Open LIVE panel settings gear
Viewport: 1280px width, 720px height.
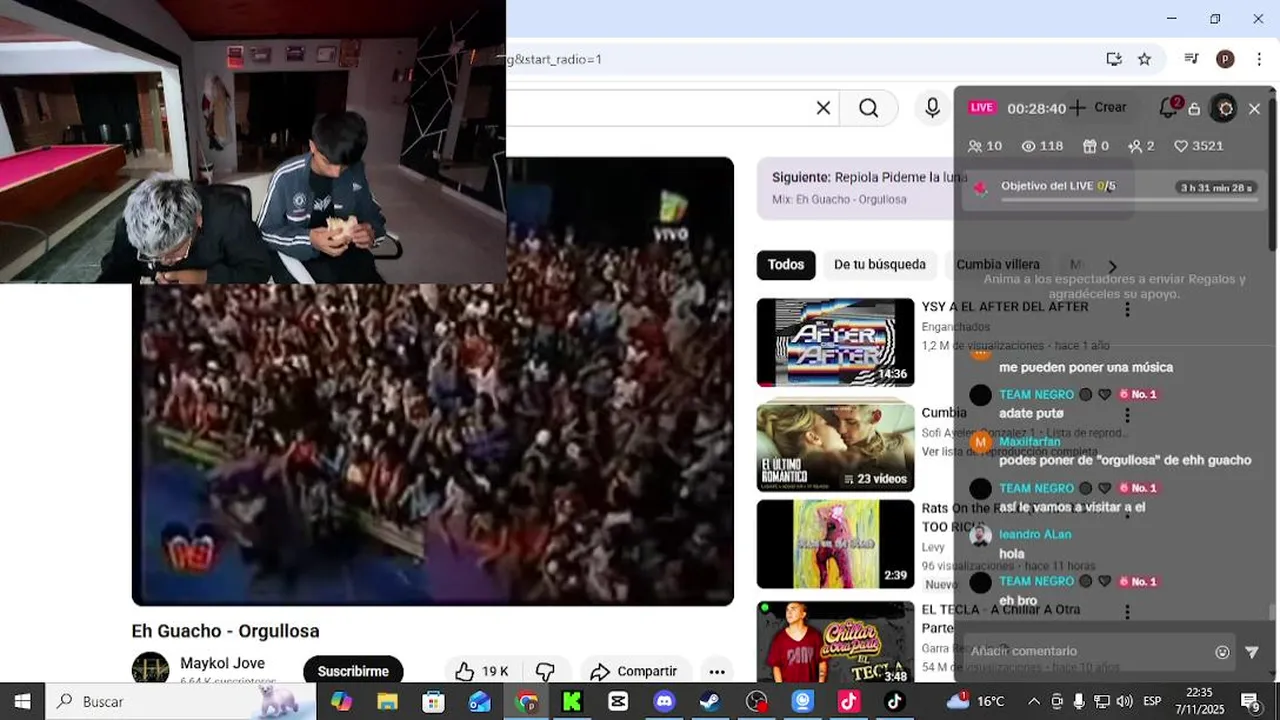[x=1225, y=108]
